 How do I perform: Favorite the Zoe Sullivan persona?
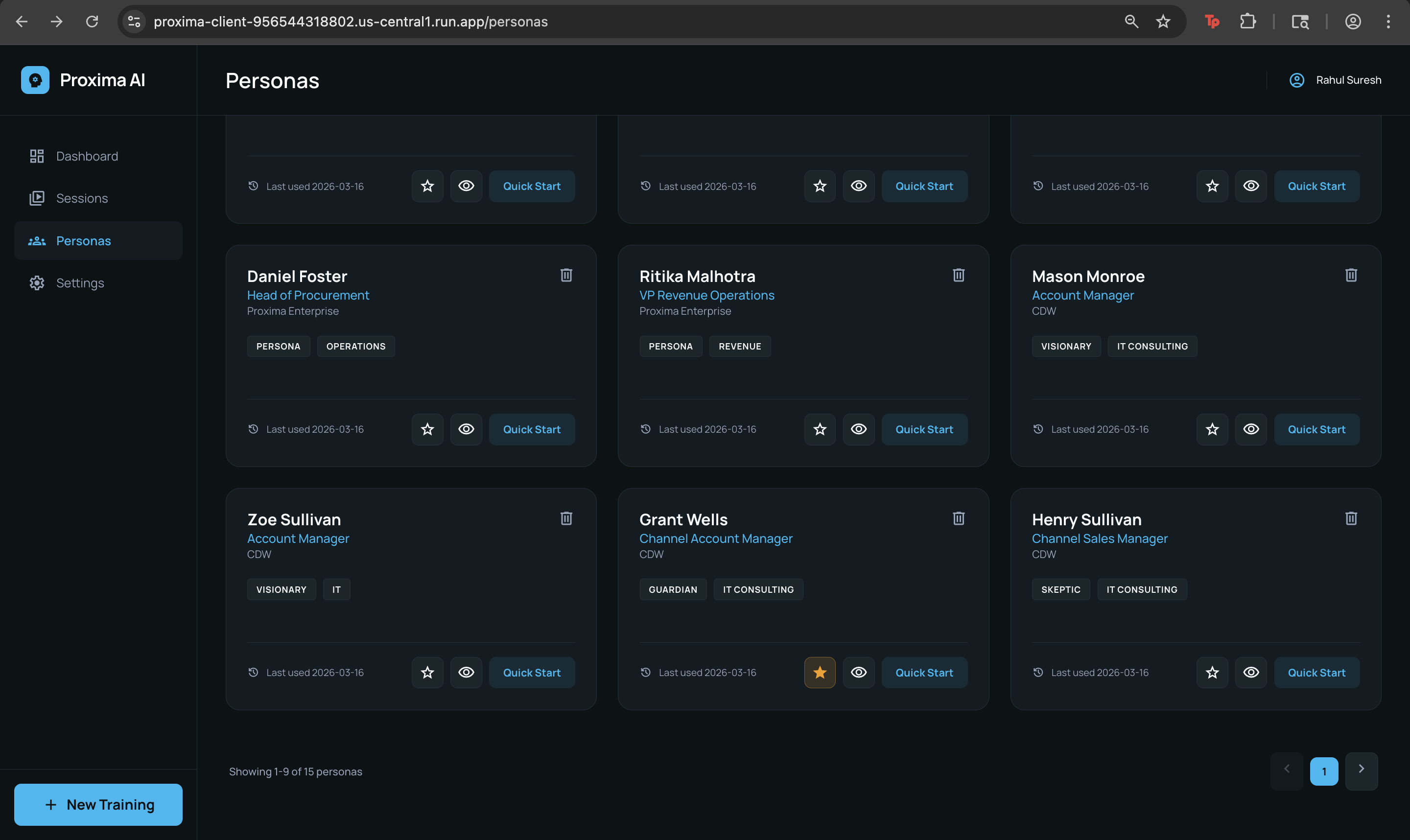pyautogui.click(x=427, y=673)
